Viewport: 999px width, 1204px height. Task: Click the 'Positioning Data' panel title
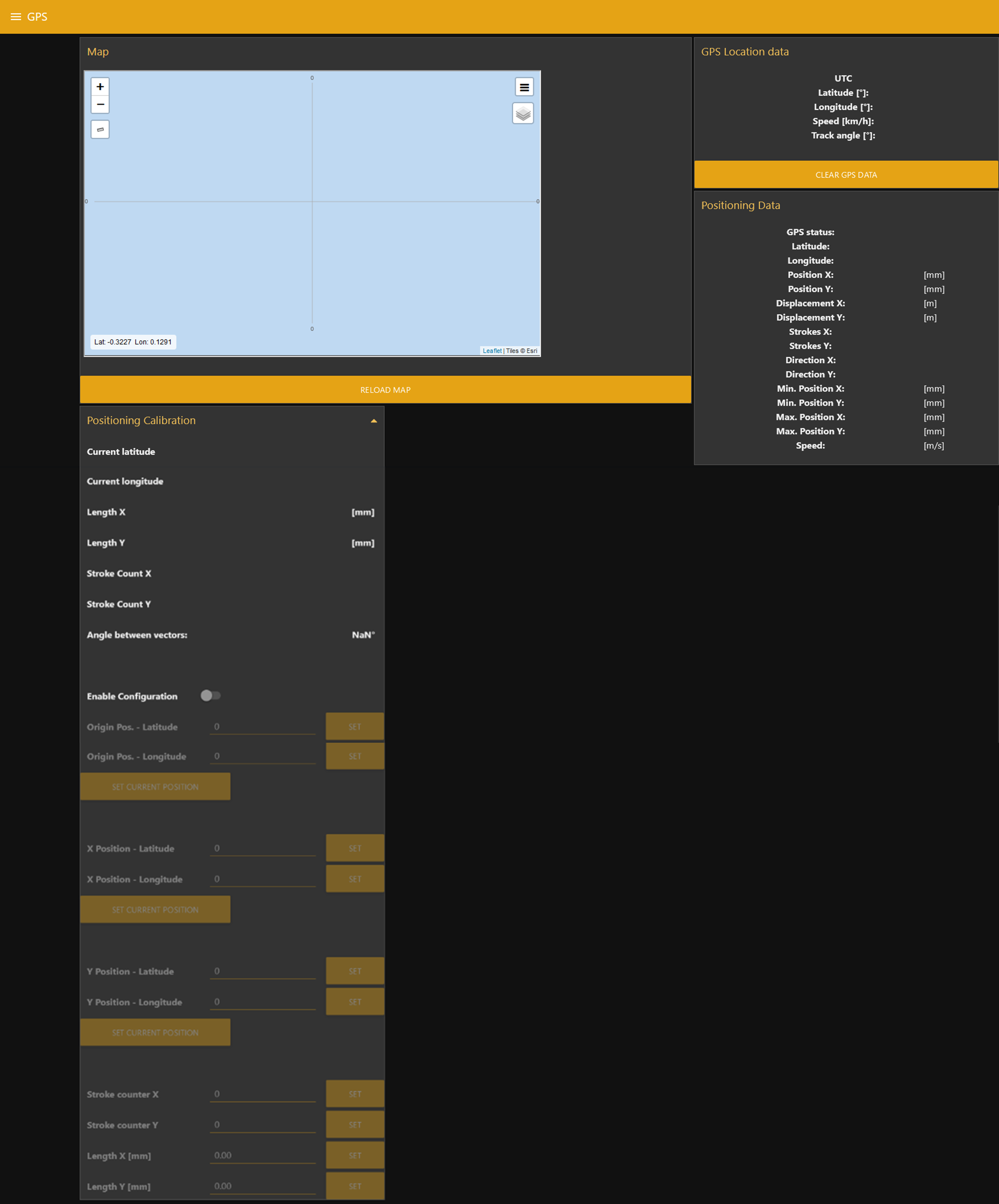(x=740, y=205)
